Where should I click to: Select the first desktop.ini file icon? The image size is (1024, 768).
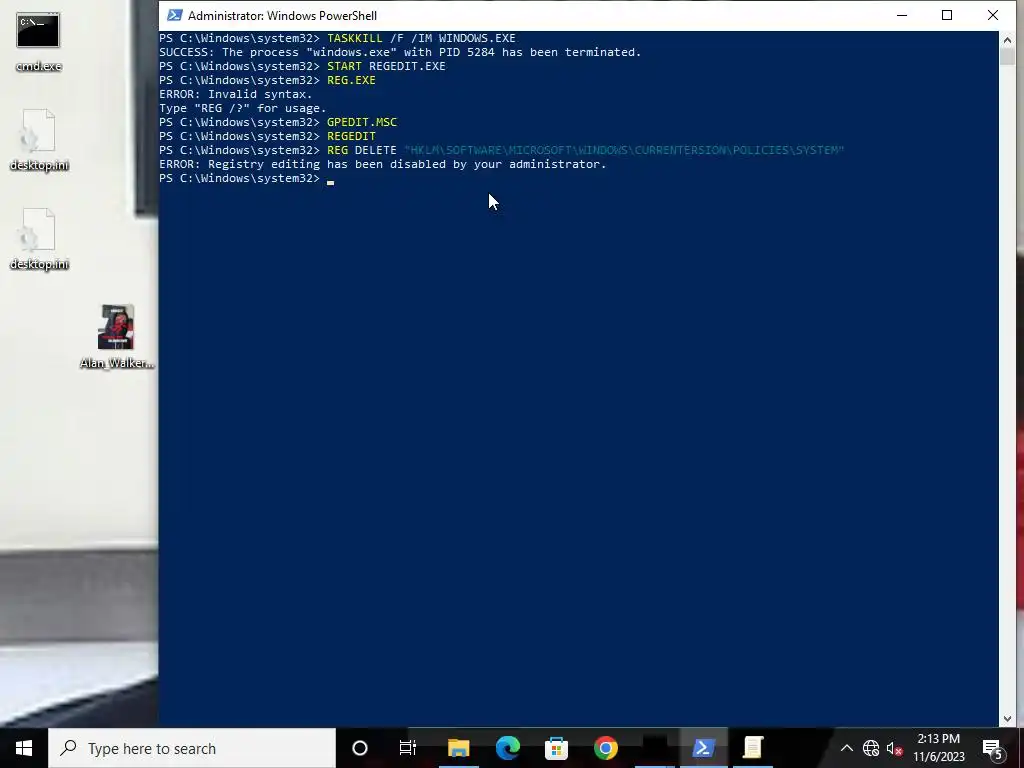pos(39,140)
